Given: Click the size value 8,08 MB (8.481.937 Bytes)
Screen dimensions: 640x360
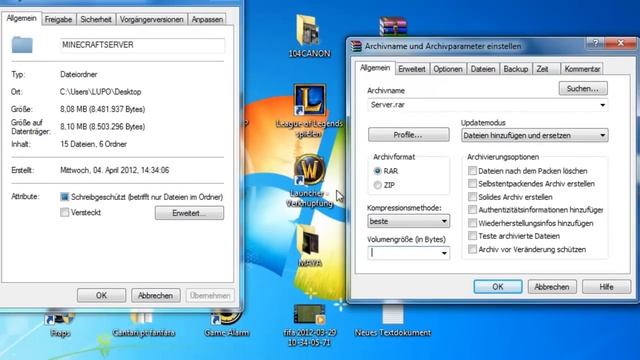Looking at the screenshot, I should tap(102, 109).
